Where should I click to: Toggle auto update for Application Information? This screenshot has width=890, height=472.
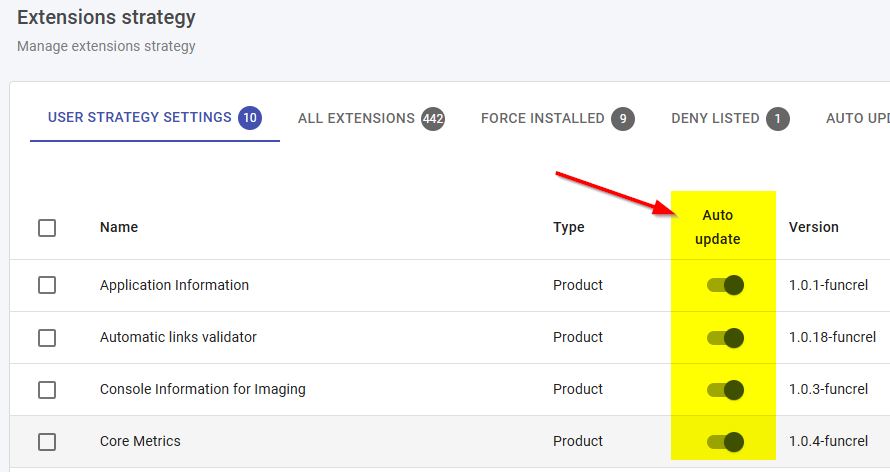point(725,285)
